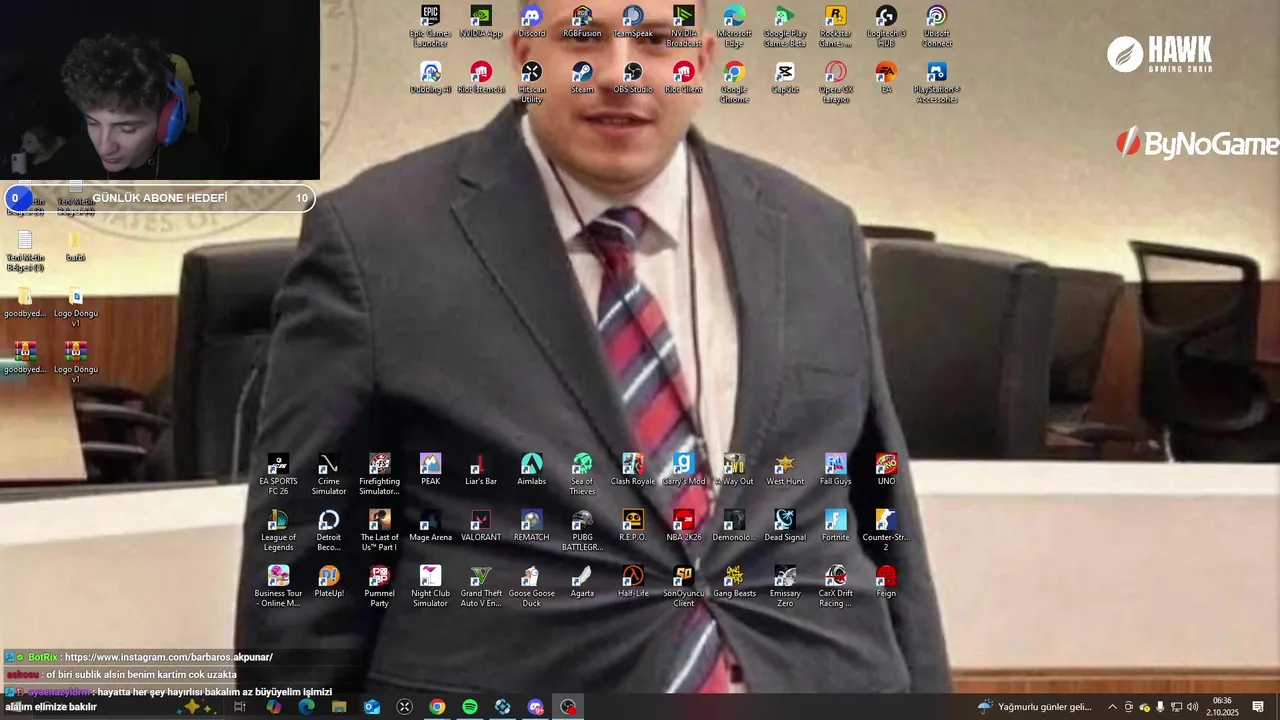1280x720 pixels.
Task: Open the Epic Games Launcher desktop shortcut
Action: (430, 26)
